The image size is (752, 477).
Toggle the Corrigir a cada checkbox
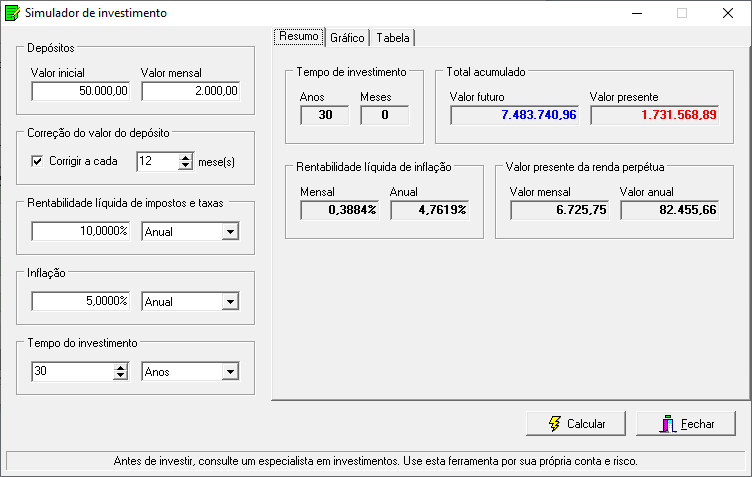point(37,161)
